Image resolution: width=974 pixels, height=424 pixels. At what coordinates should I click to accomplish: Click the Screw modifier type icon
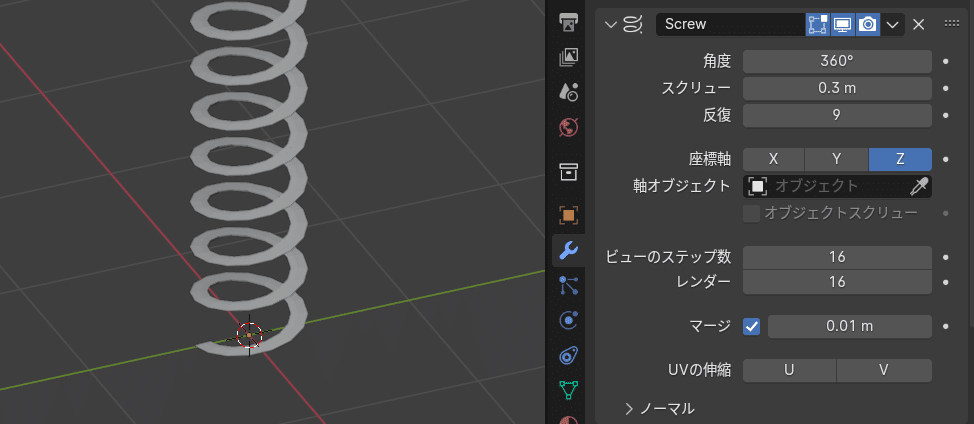click(x=633, y=25)
